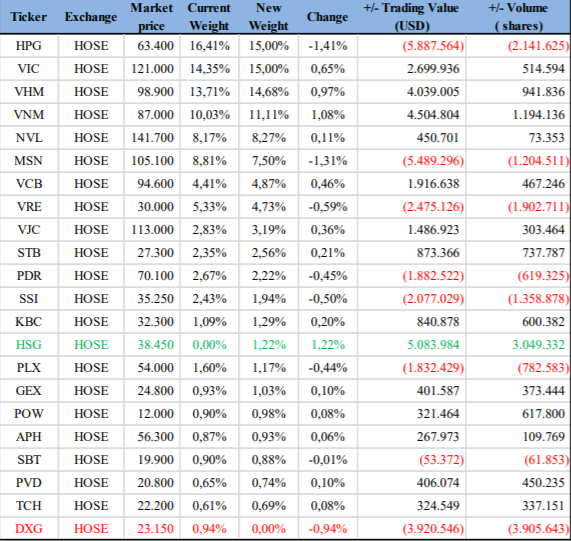571x541 pixels.
Task: Click the Current Weight header cell
Action: (209, 17)
